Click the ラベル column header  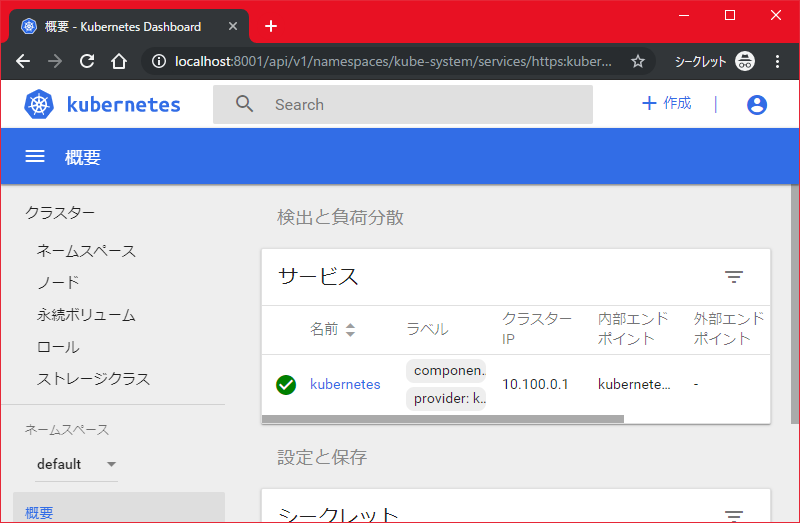click(427, 330)
